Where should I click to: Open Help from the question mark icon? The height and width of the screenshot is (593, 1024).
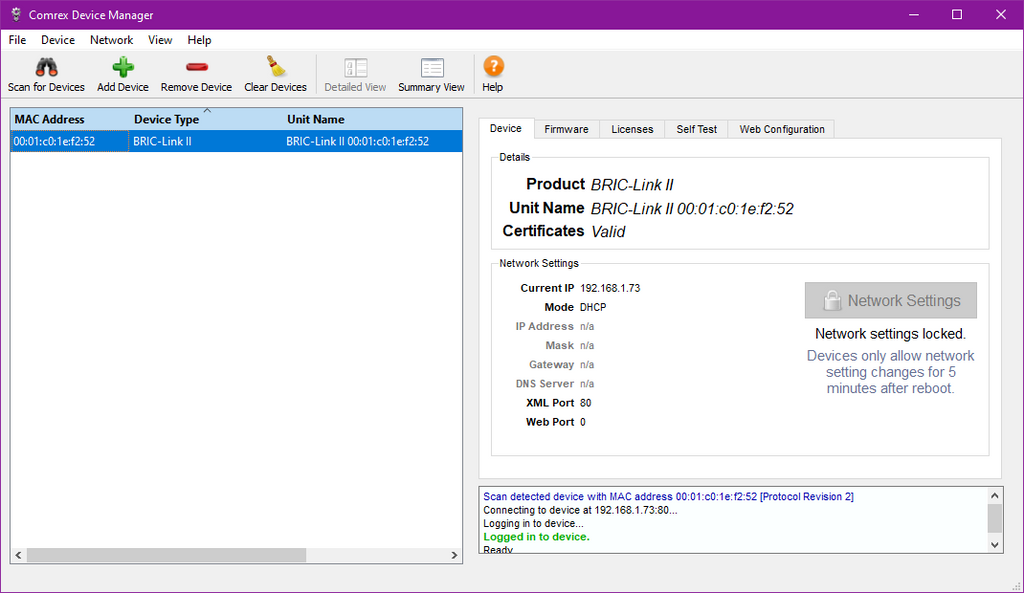coord(493,67)
